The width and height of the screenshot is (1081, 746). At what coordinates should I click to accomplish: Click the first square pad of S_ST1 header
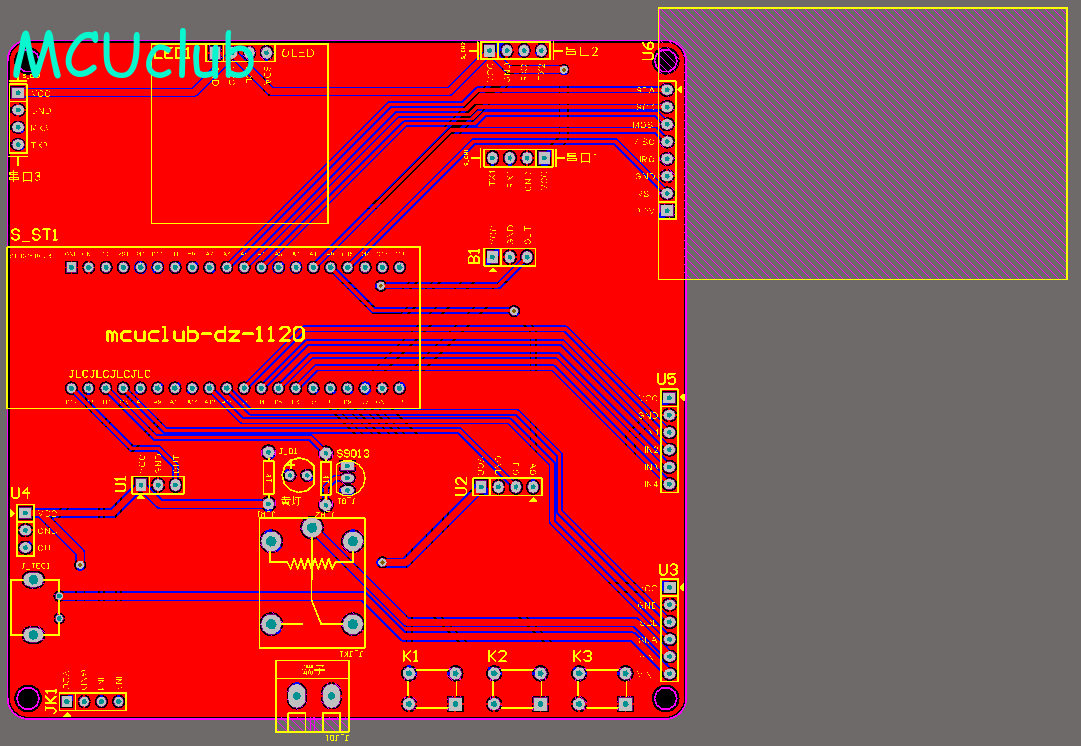coord(71,267)
